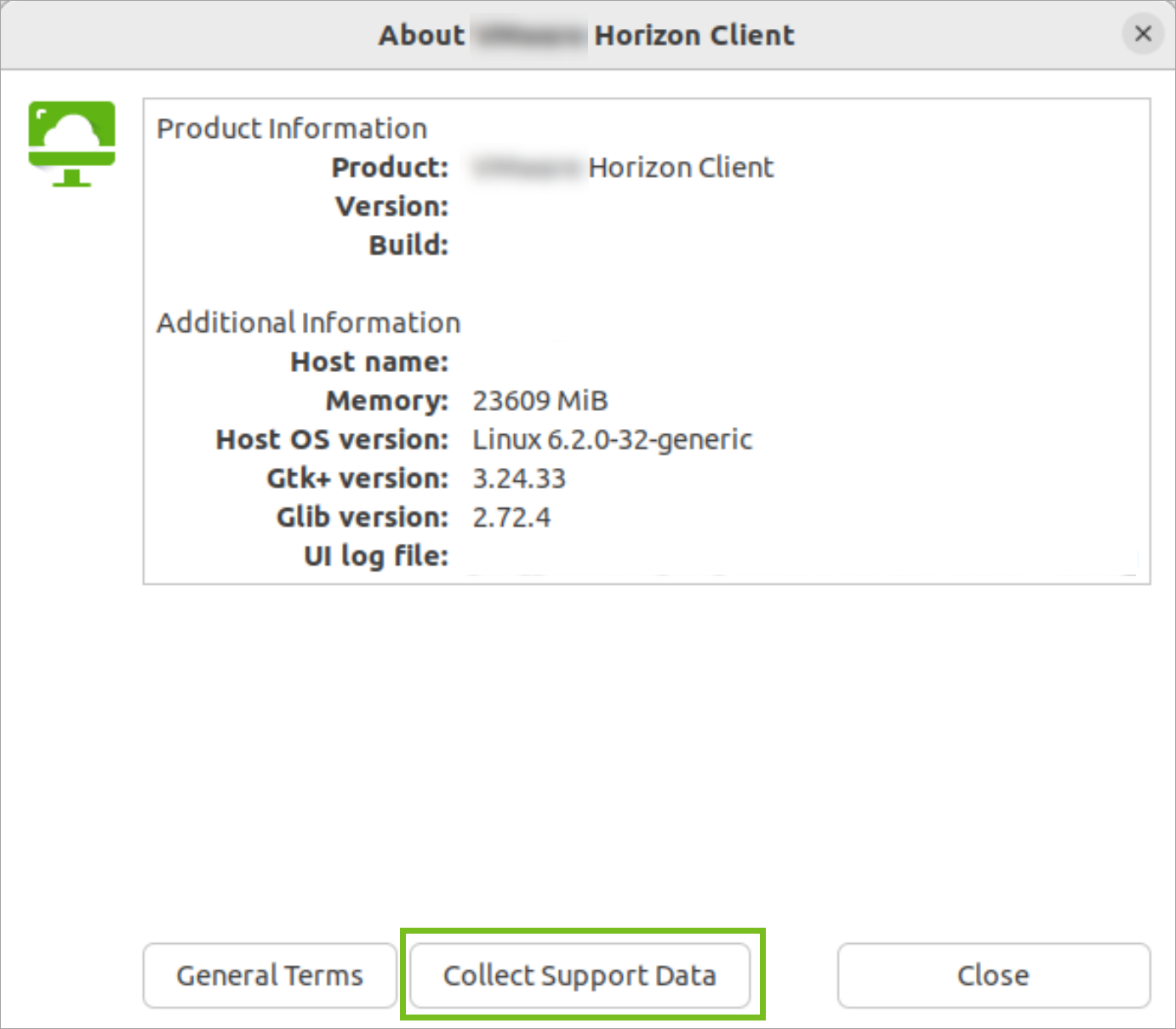The height and width of the screenshot is (1029, 1176).
Task: Click the UI log file label
Action: pyautogui.click(x=376, y=557)
